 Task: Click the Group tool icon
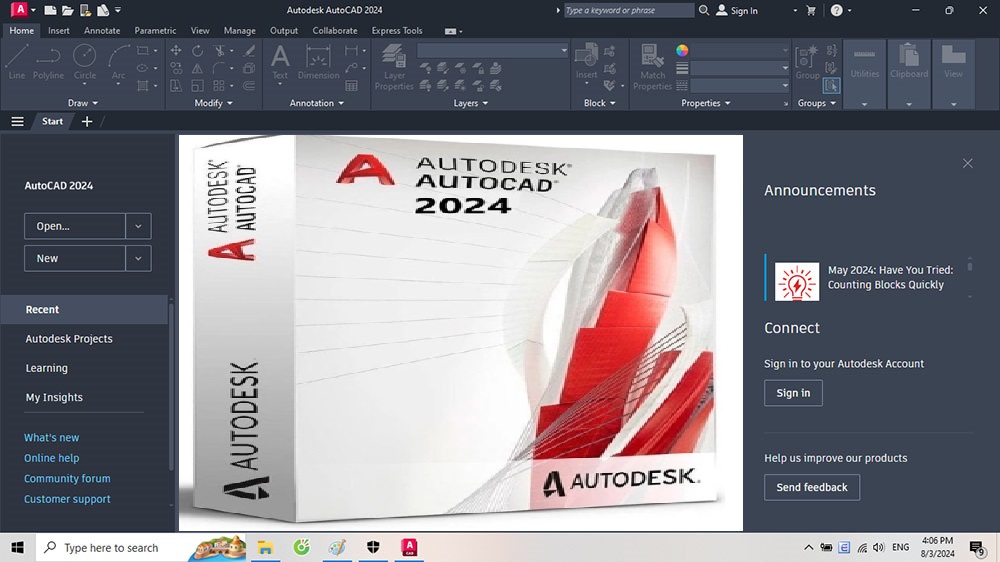807,63
